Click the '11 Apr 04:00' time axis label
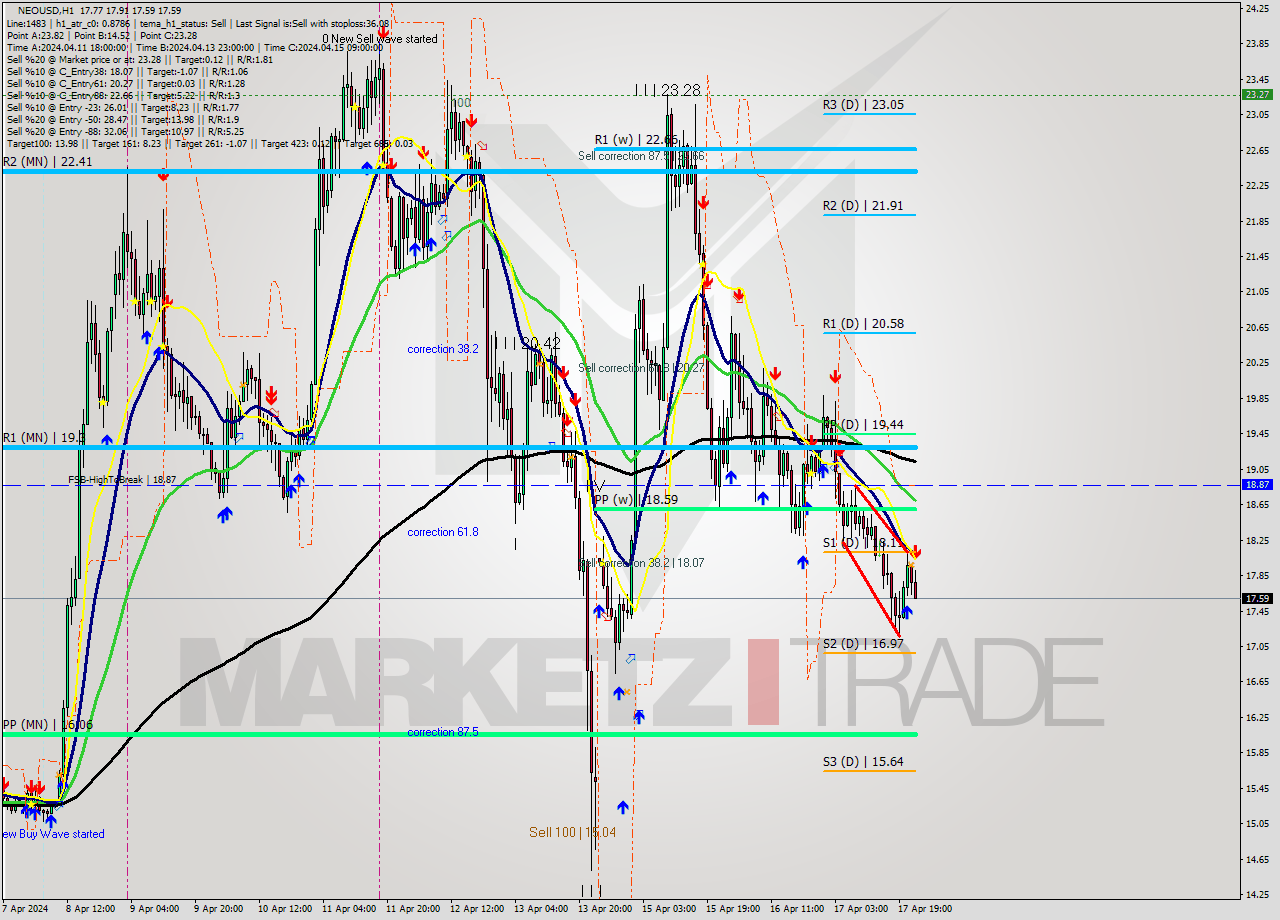This screenshot has height=920, width=1280. 348,909
